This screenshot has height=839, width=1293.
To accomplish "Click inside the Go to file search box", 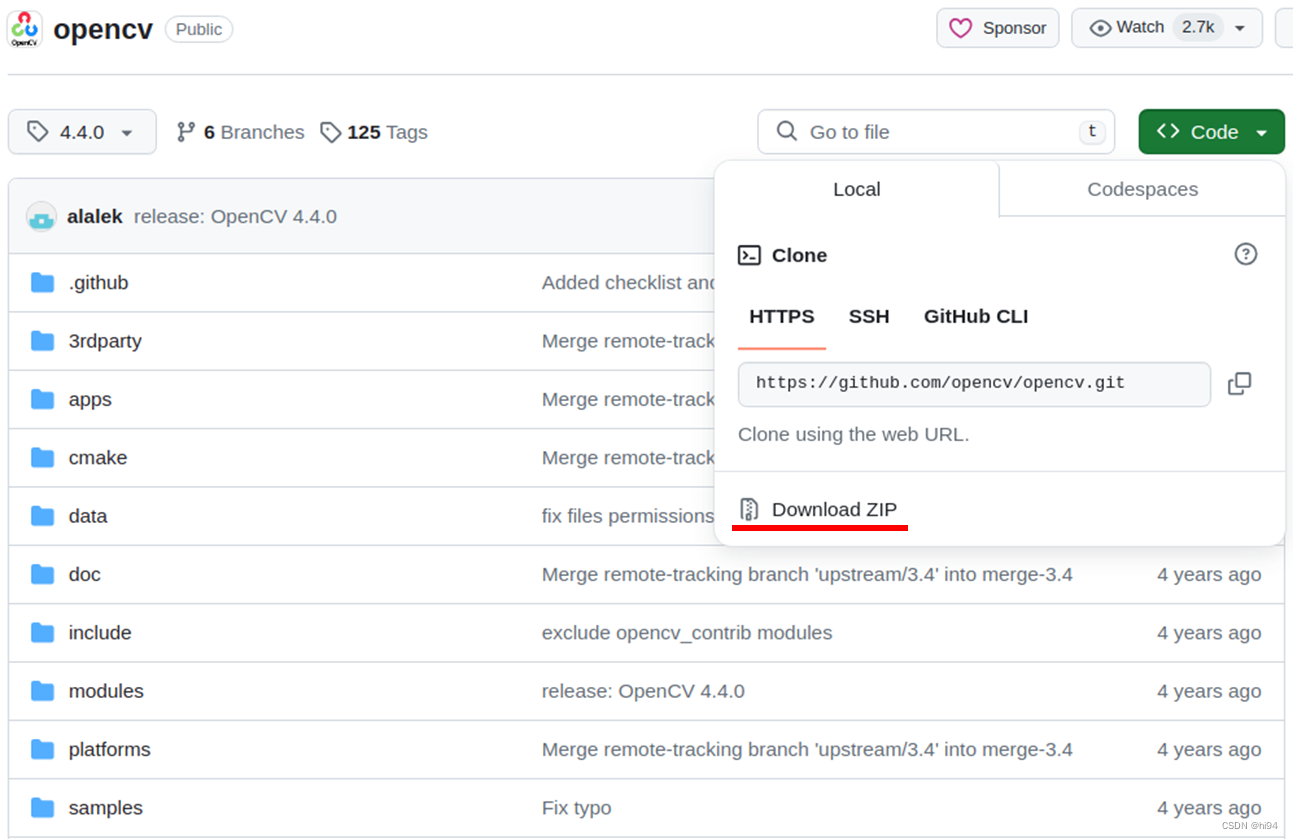I will pos(935,131).
